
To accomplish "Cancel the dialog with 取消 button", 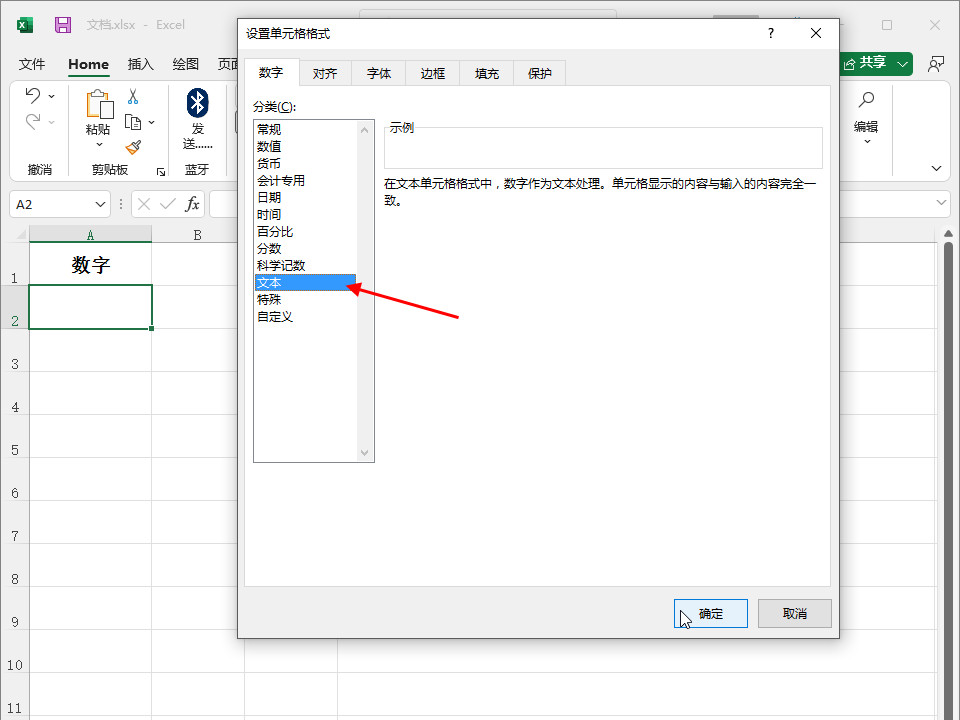I will tap(795, 613).
